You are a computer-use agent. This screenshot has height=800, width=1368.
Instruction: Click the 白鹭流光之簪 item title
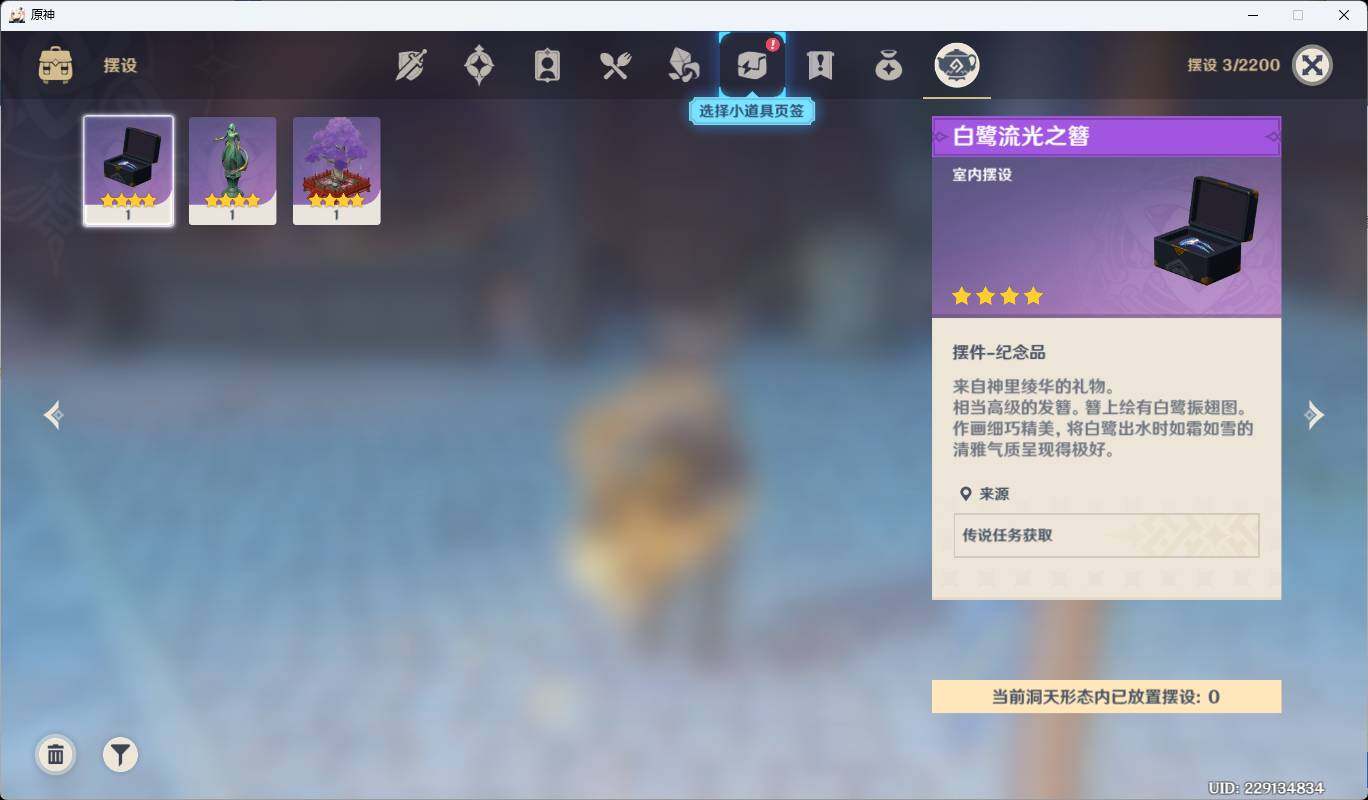[1020, 137]
